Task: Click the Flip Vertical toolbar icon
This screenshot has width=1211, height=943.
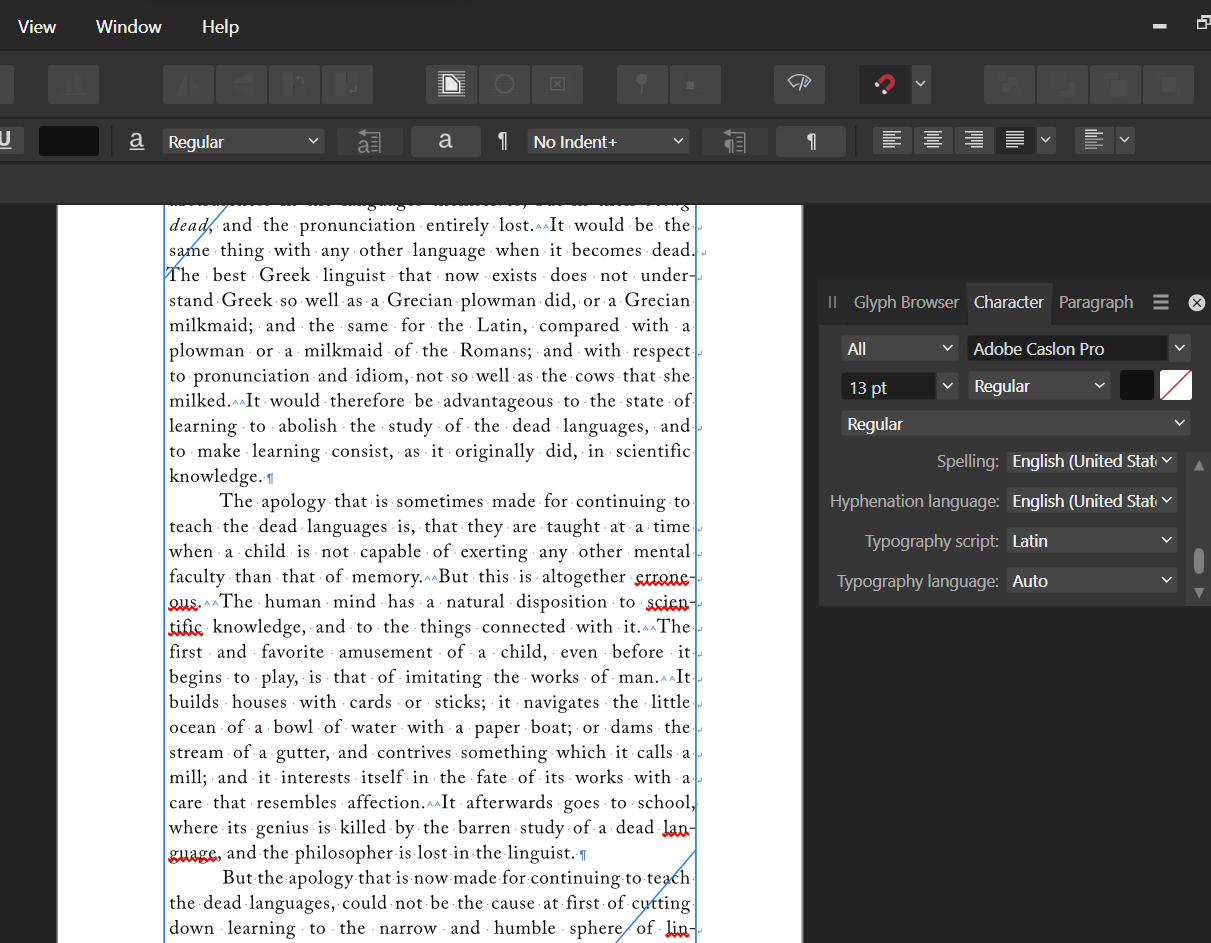Action: [x=241, y=85]
